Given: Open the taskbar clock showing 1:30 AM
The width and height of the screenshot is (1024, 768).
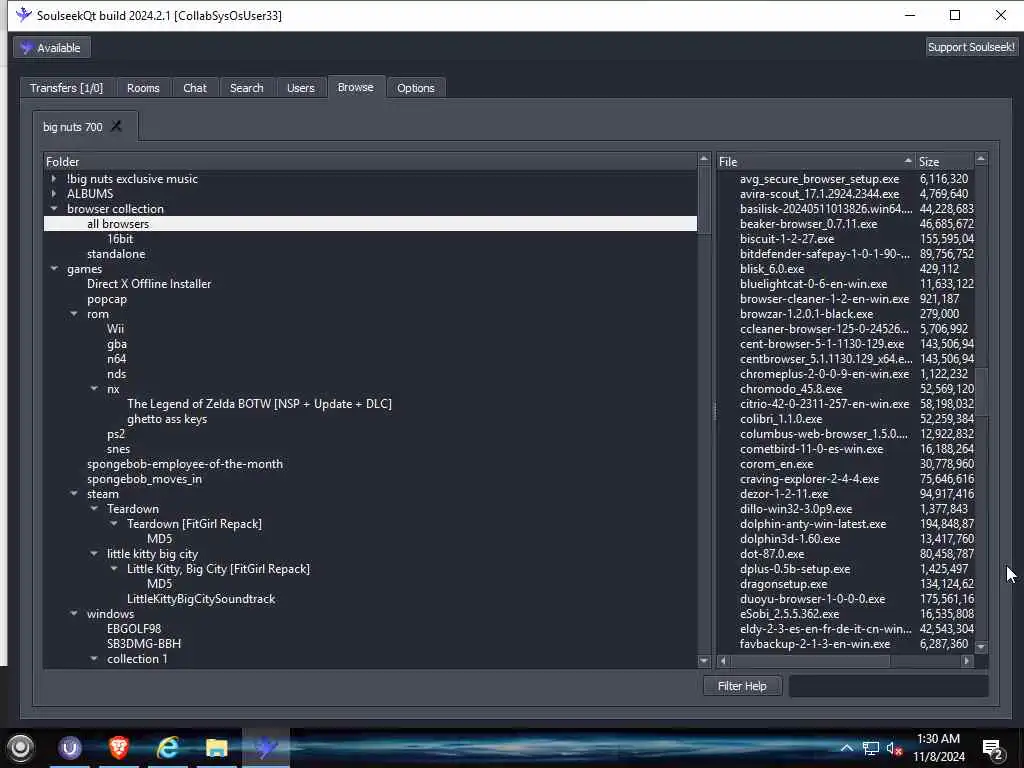Looking at the screenshot, I should coord(938,748).
